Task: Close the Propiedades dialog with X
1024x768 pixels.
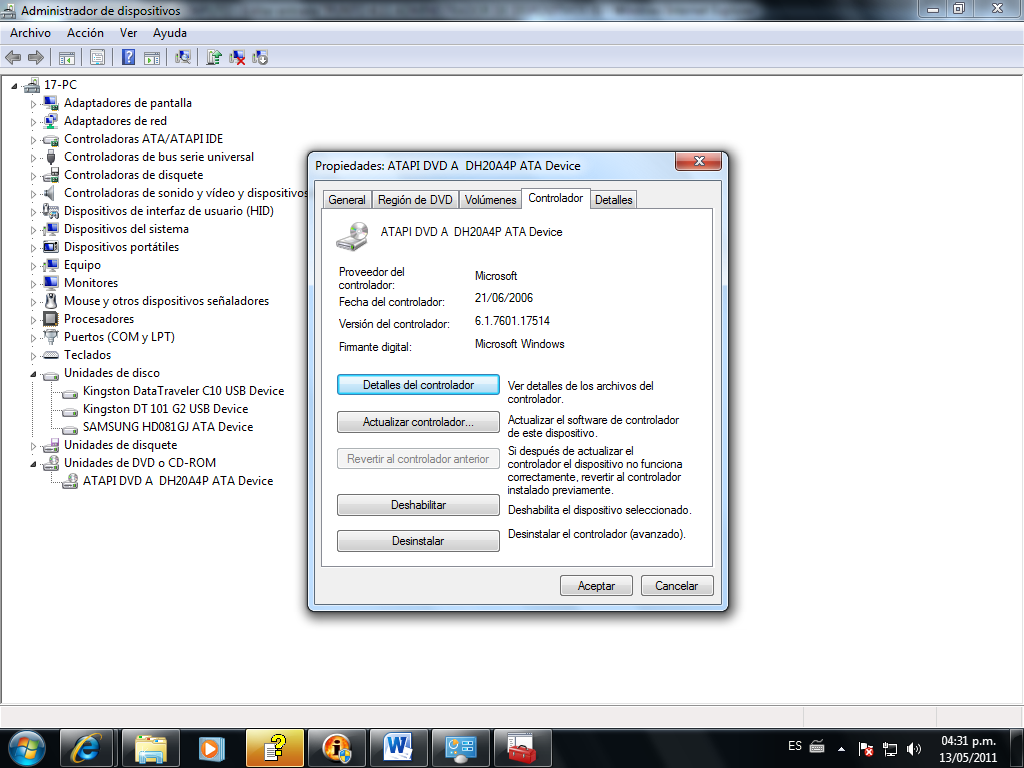Action: pyautogui.click(x=699, y=161)
